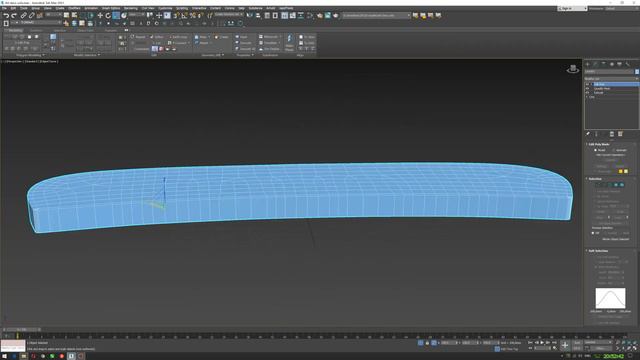Click the object color swatch

pyautogui.click(x=637, y=71)
